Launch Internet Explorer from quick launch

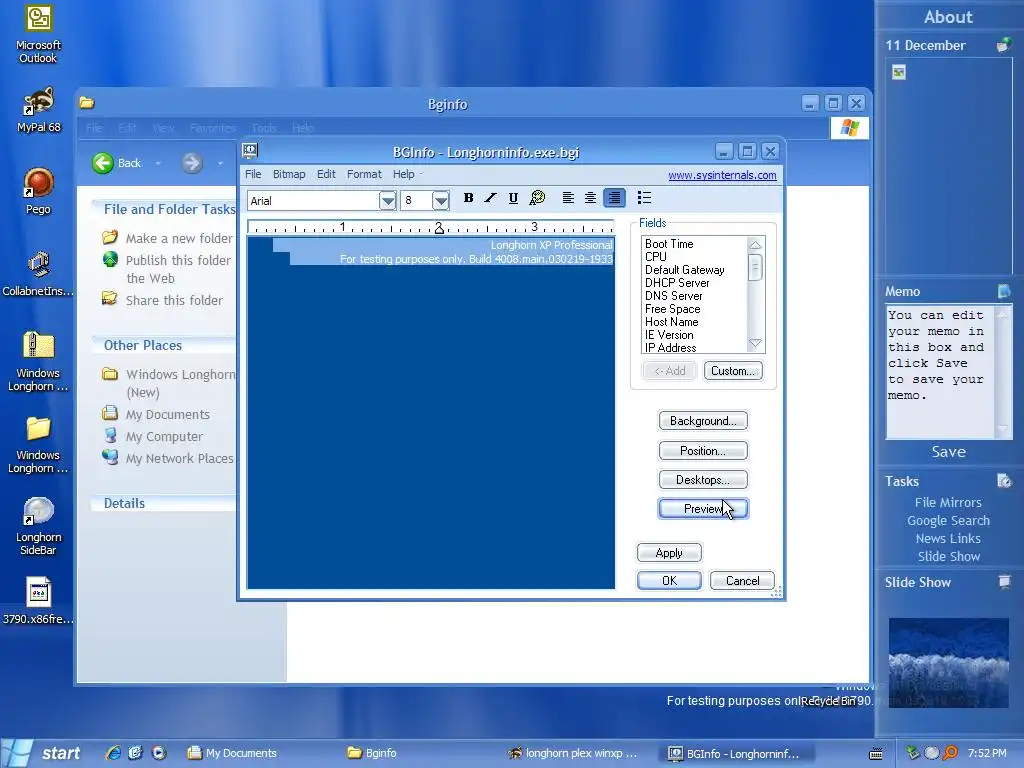(x=113, y=753)
